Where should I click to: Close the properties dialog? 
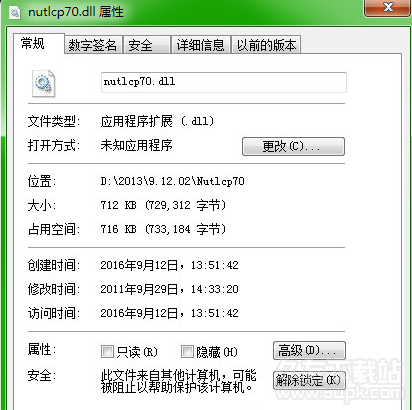tap(388, 7)
